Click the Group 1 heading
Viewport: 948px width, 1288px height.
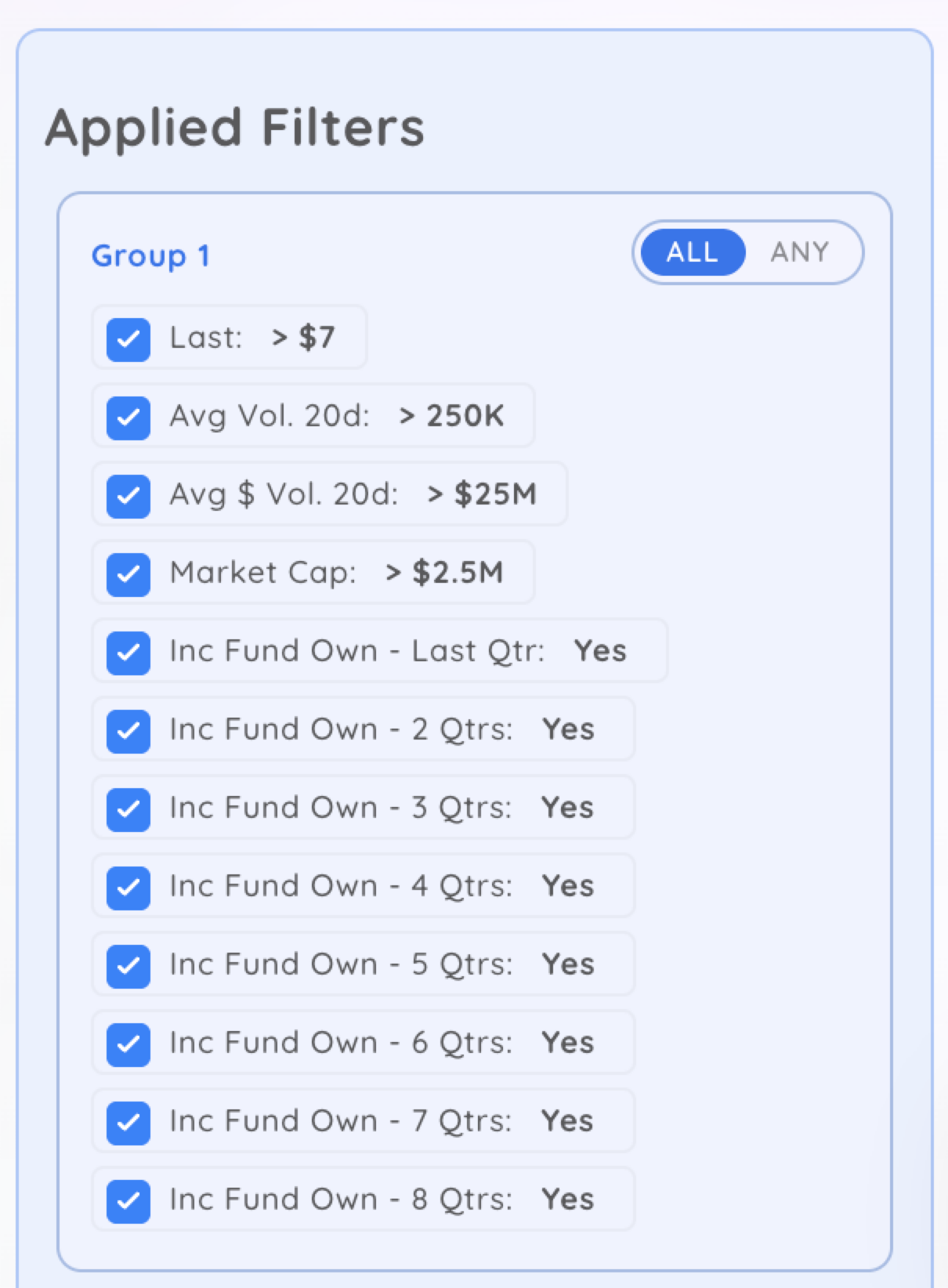pos(150,256)
